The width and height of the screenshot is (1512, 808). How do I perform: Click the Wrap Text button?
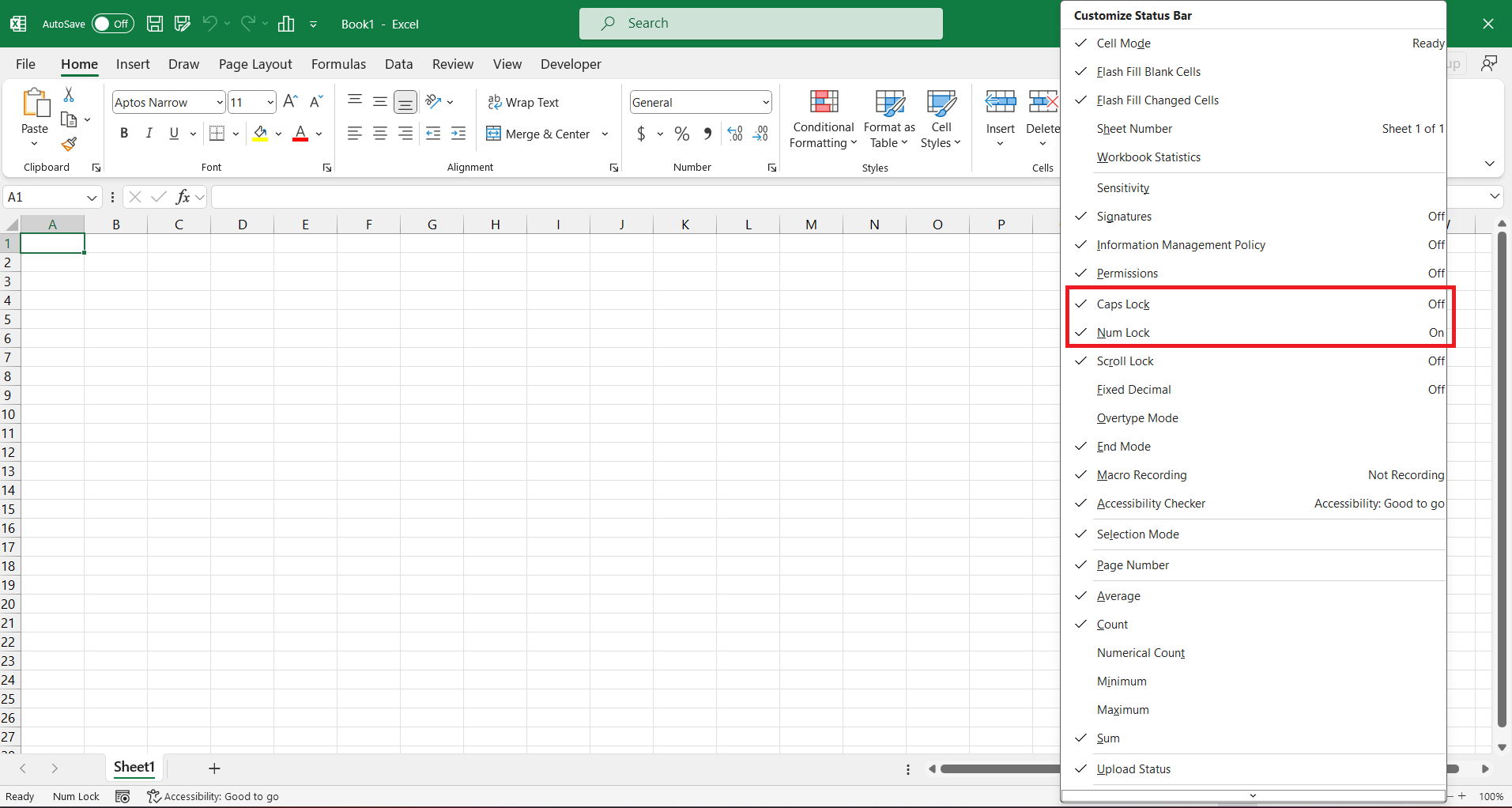523,102
